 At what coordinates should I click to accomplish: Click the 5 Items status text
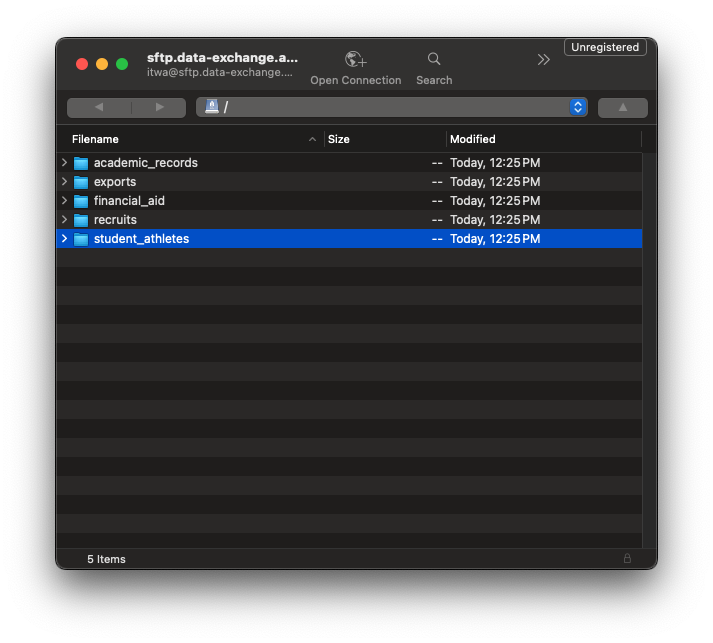(x=106, y=559)
